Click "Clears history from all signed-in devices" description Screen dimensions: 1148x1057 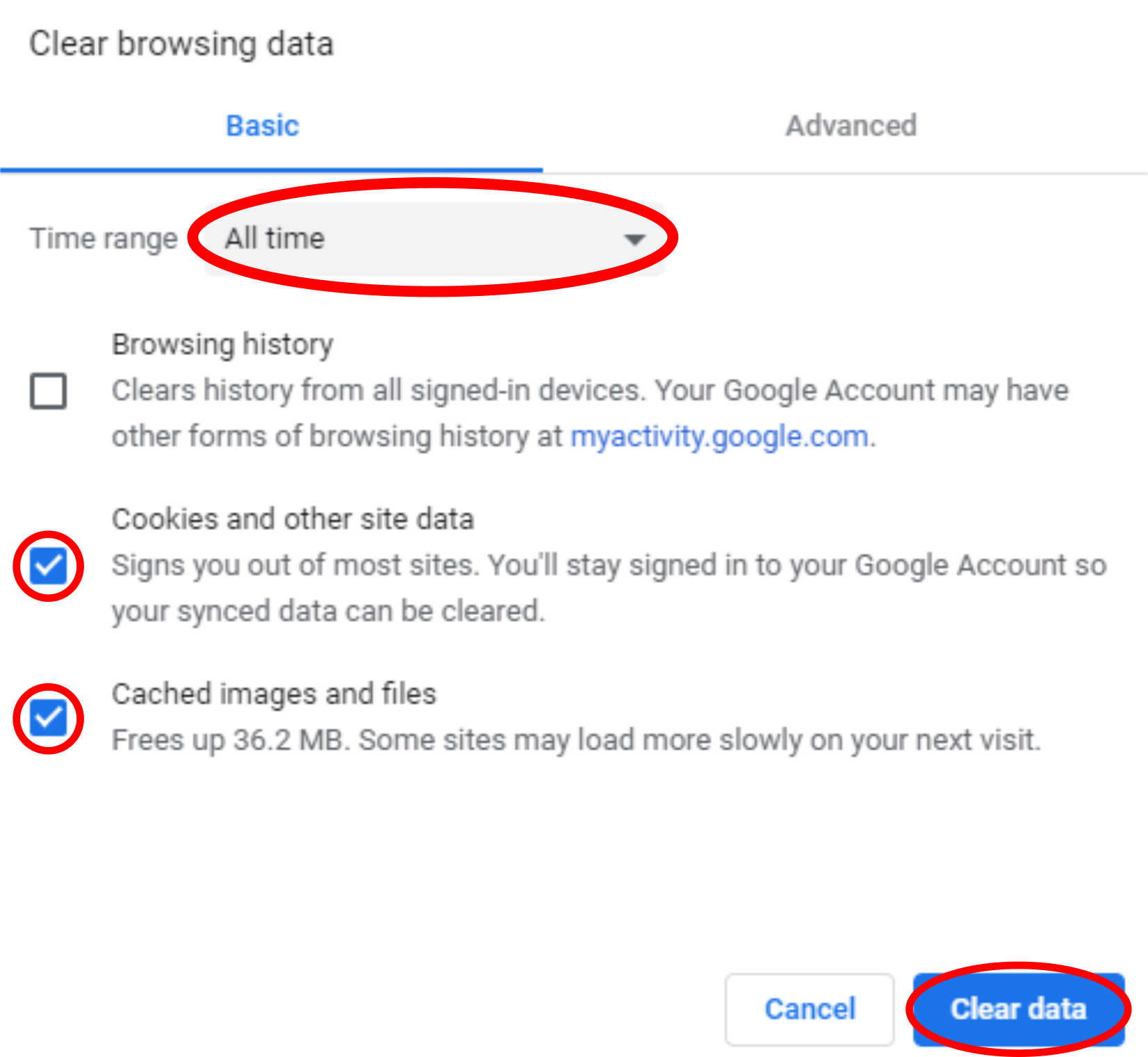(x=375, y=391)
